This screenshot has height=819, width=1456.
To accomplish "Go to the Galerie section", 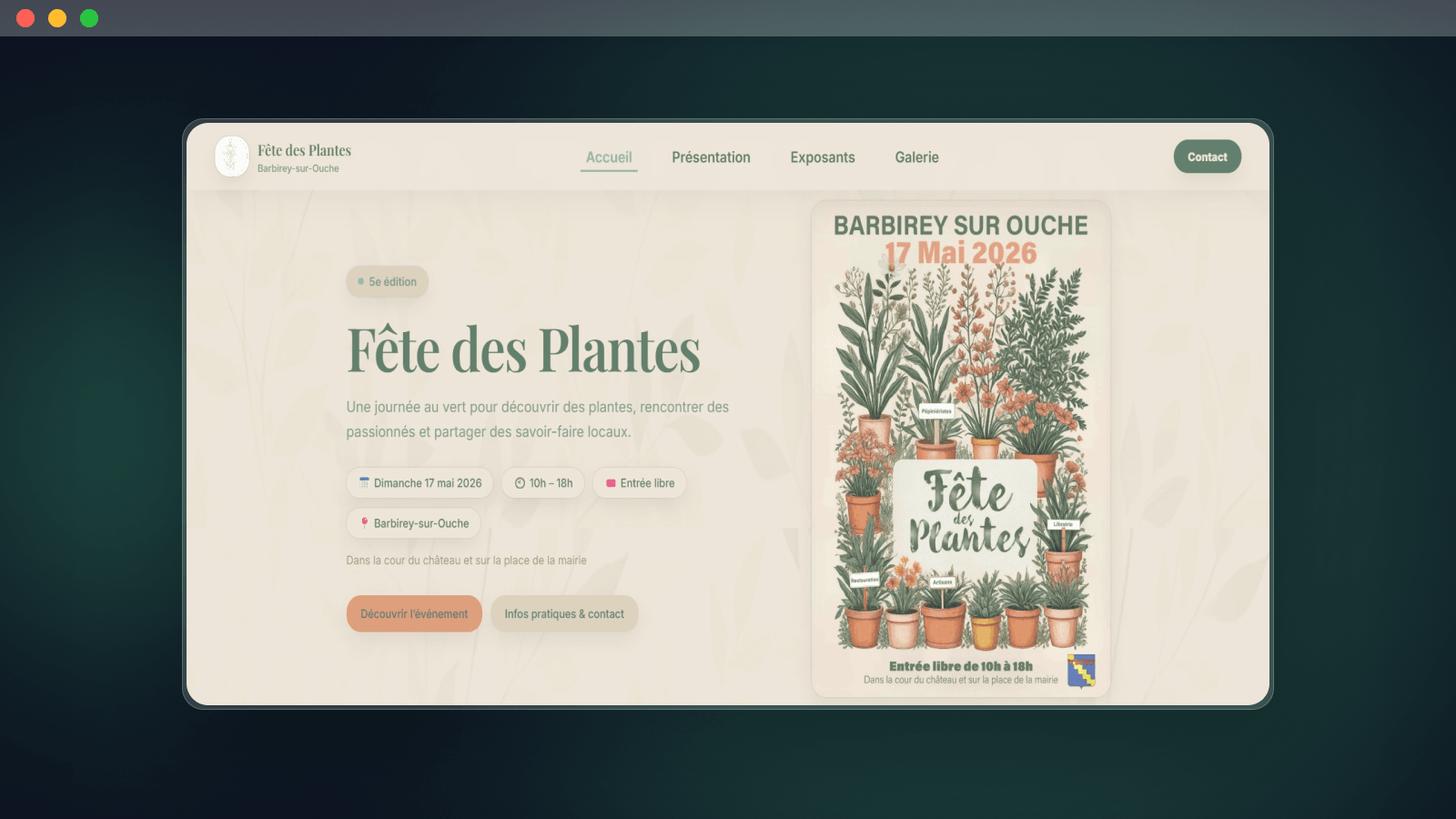I will click(x=916, y=157).
